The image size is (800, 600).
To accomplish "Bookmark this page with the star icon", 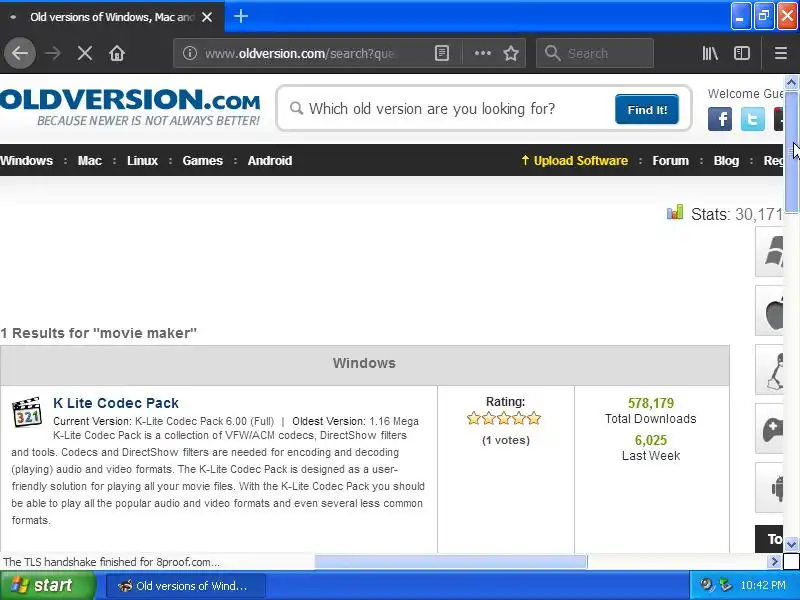I will coord(511,53).
